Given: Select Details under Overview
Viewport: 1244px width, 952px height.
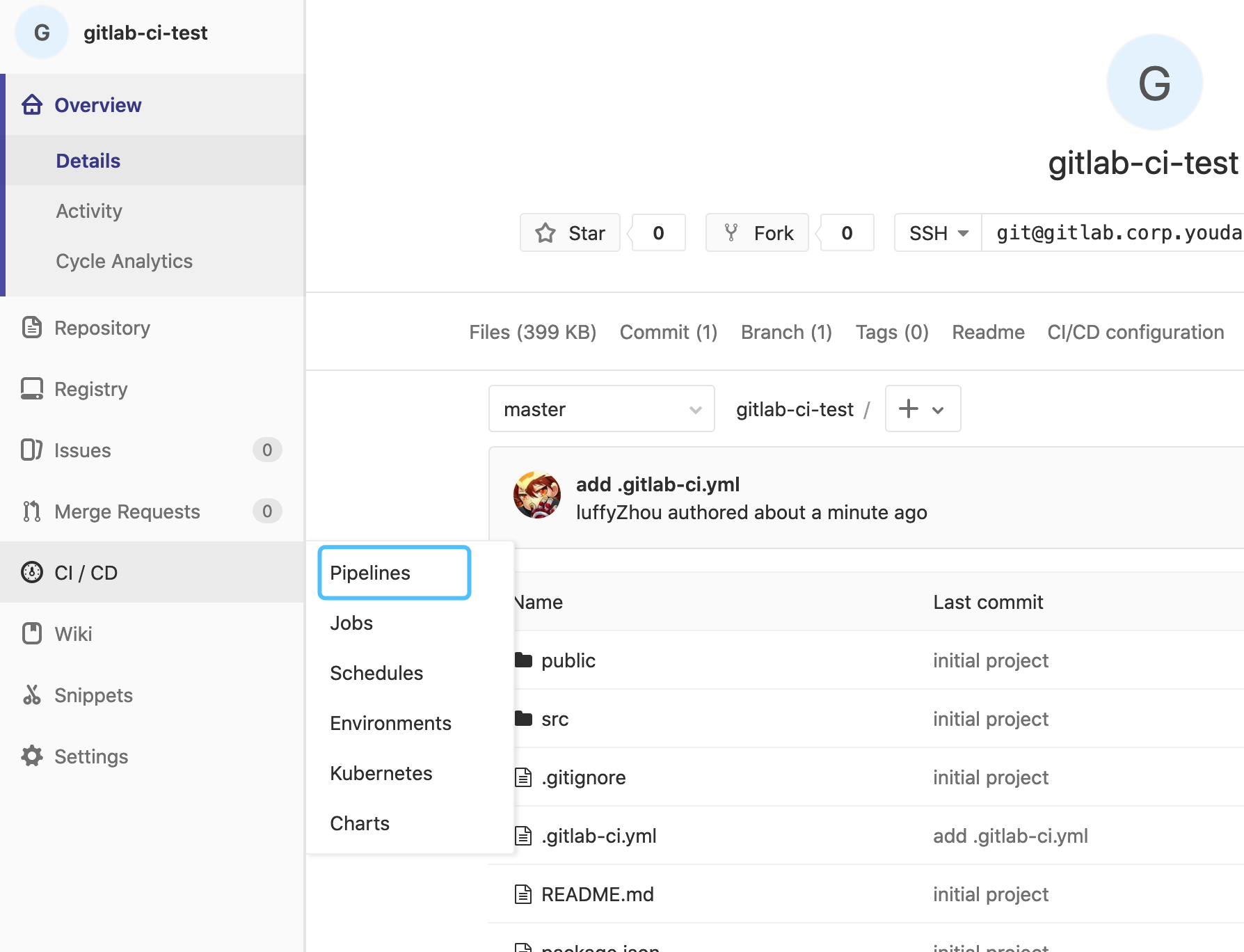Looking at the screenshot, I should coord(88,161).
